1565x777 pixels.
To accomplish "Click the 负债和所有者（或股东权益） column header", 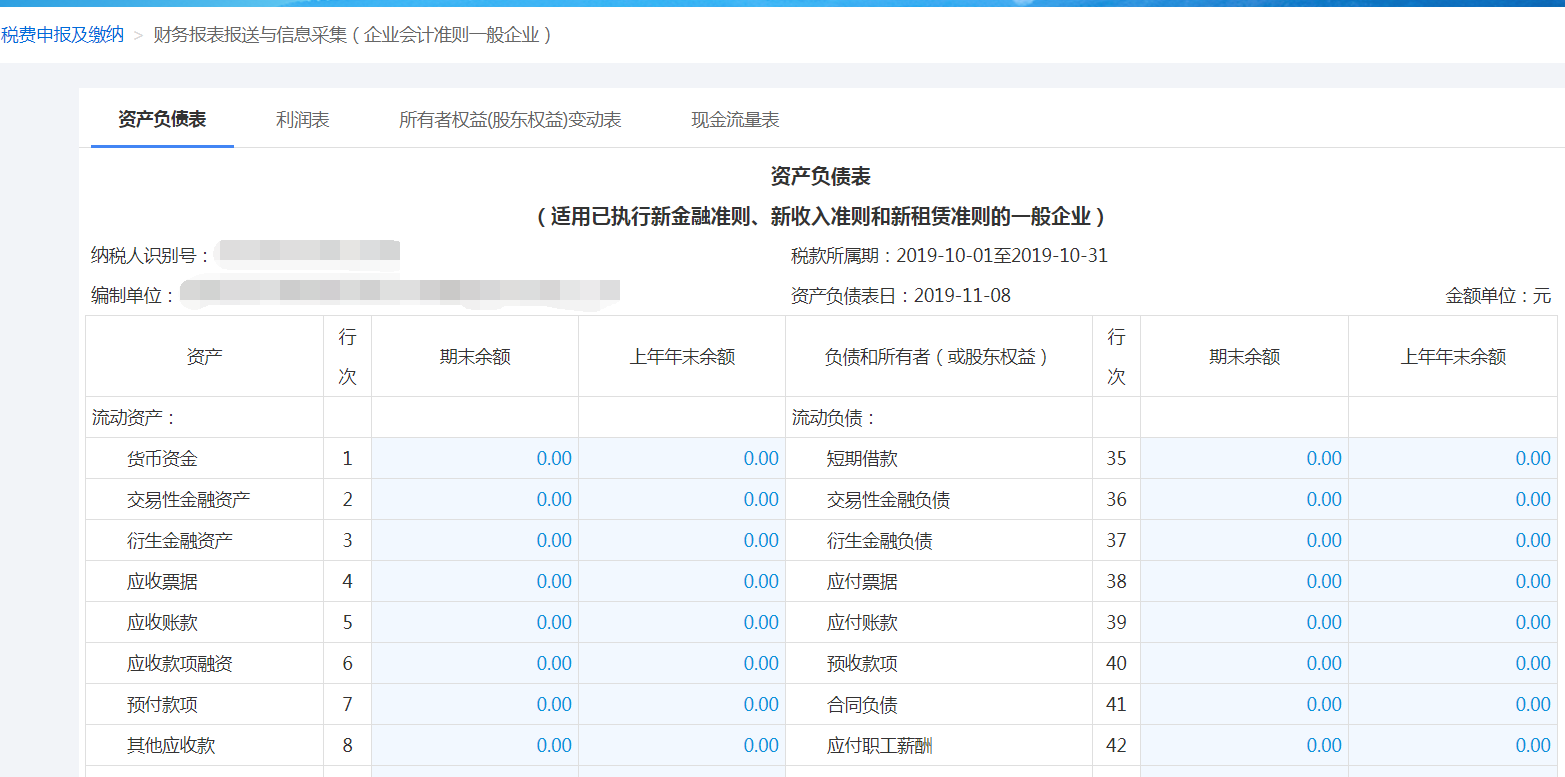I will click(x=938, y=357).
